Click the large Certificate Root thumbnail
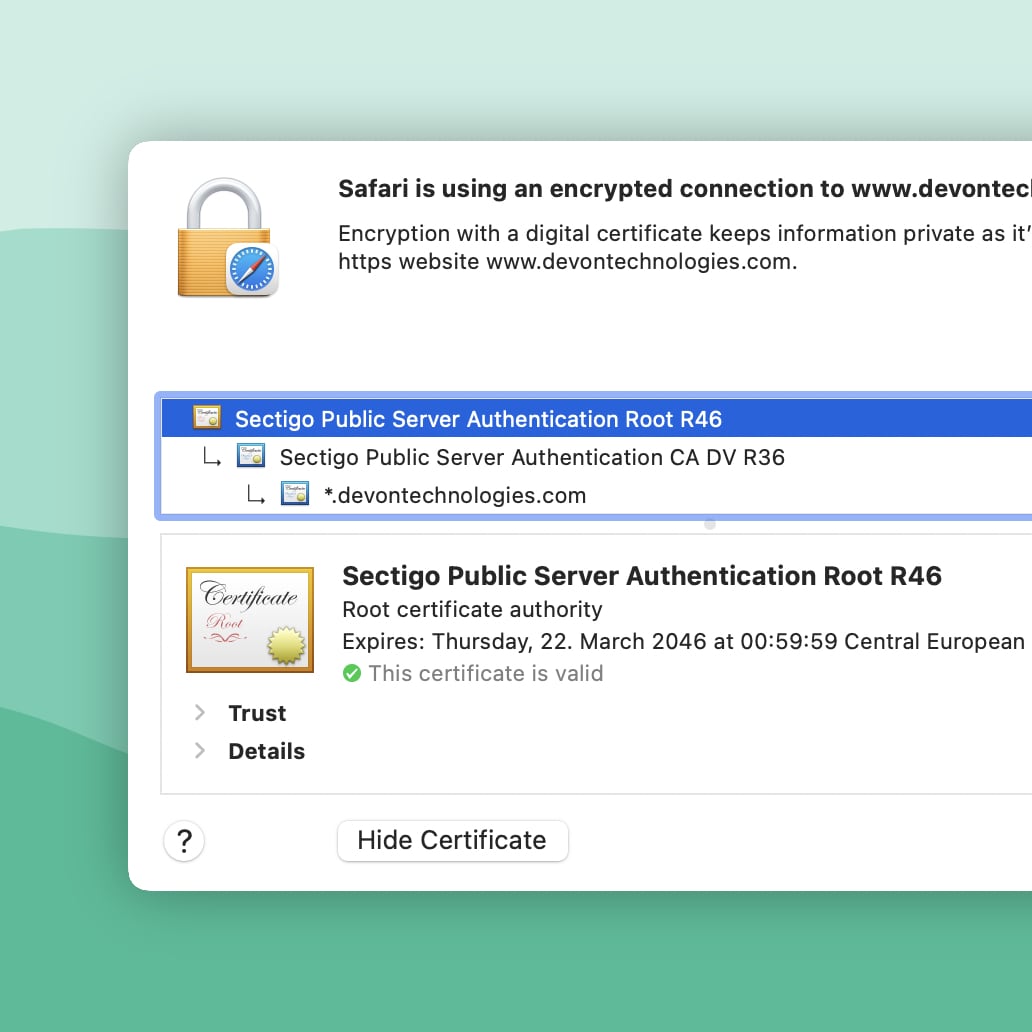Image resolution: width=1032 pixels, height=1032 pixels. (250, 620)
